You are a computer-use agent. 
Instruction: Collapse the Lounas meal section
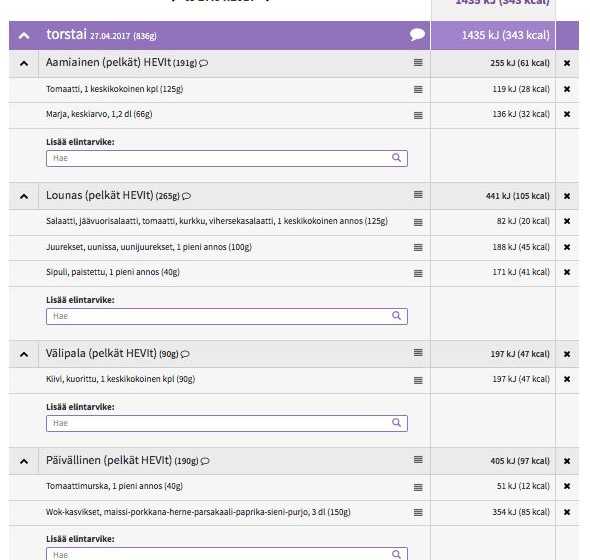[24, 196]
